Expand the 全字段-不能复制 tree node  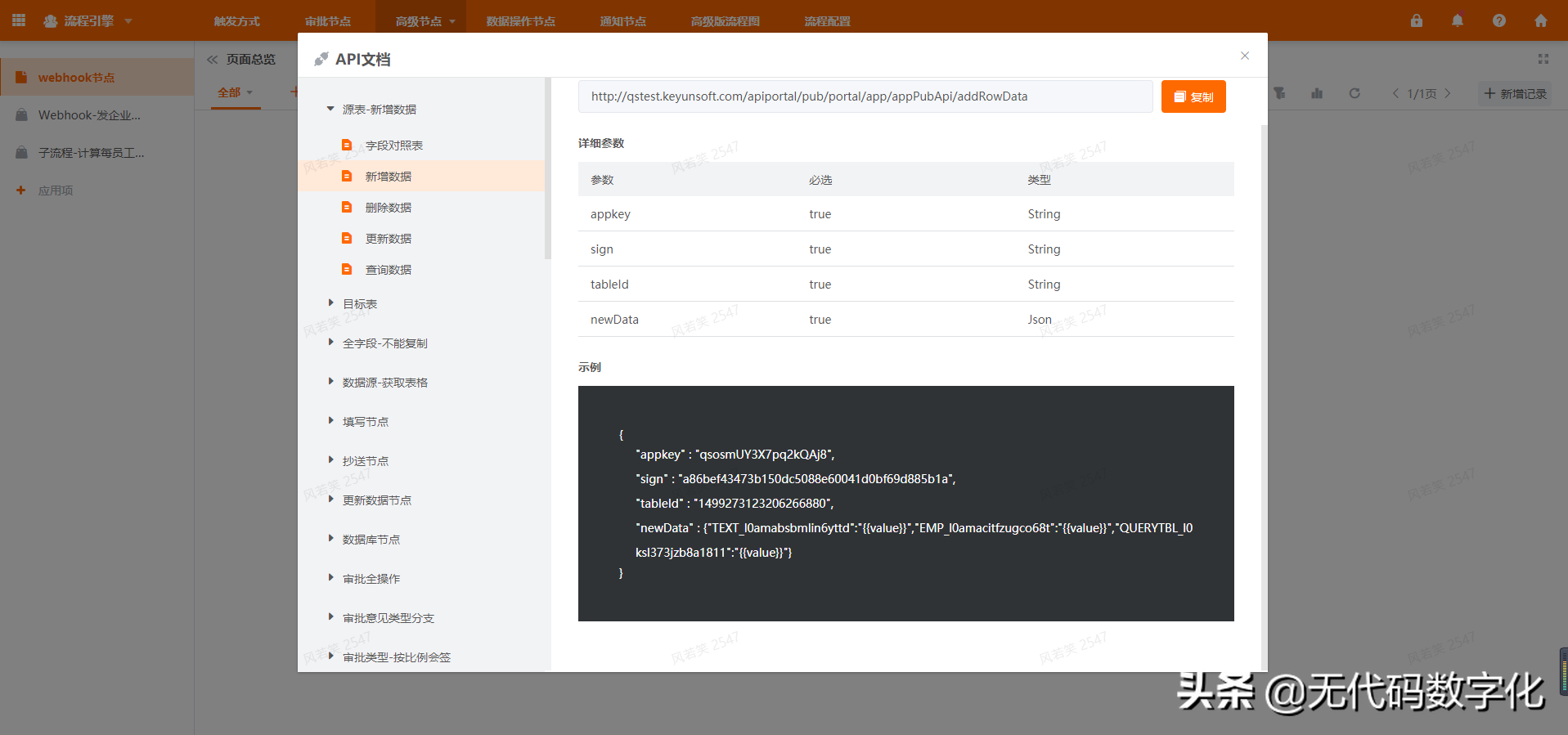pos(330,342)
